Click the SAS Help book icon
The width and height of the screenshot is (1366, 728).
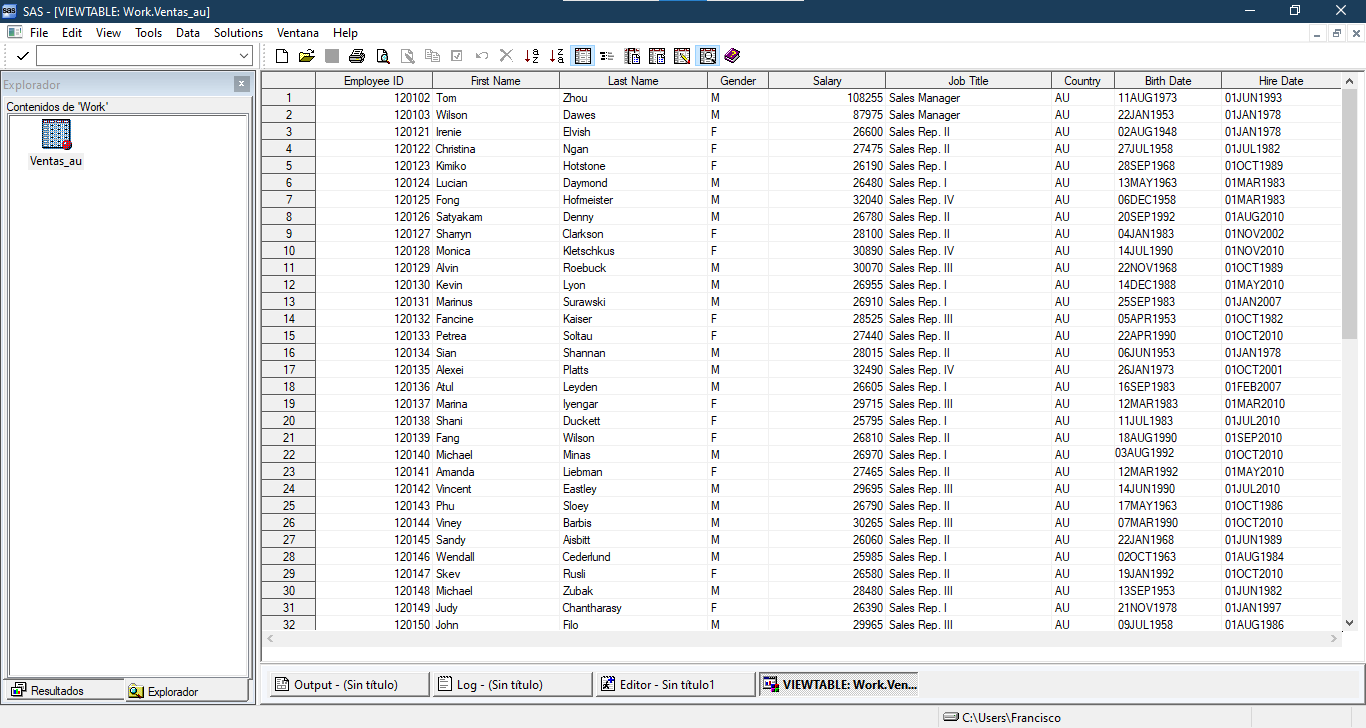(732, 56)
